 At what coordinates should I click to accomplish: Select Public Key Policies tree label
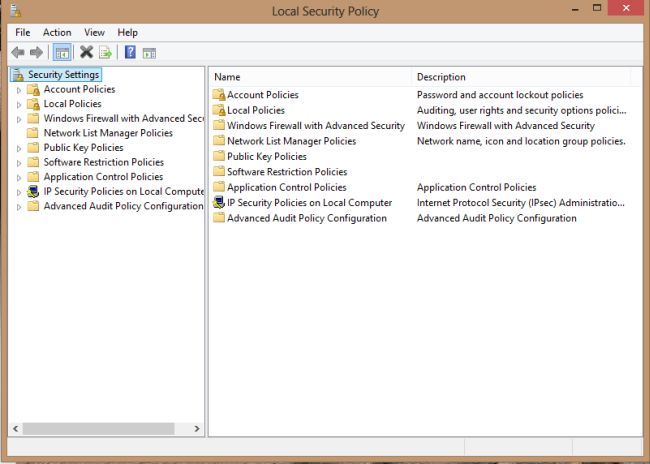84,148
